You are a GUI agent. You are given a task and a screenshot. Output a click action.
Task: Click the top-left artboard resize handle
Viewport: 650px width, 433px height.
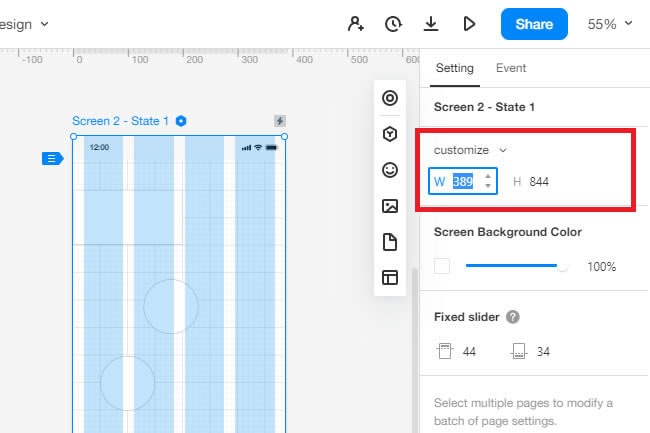(73, 136)
